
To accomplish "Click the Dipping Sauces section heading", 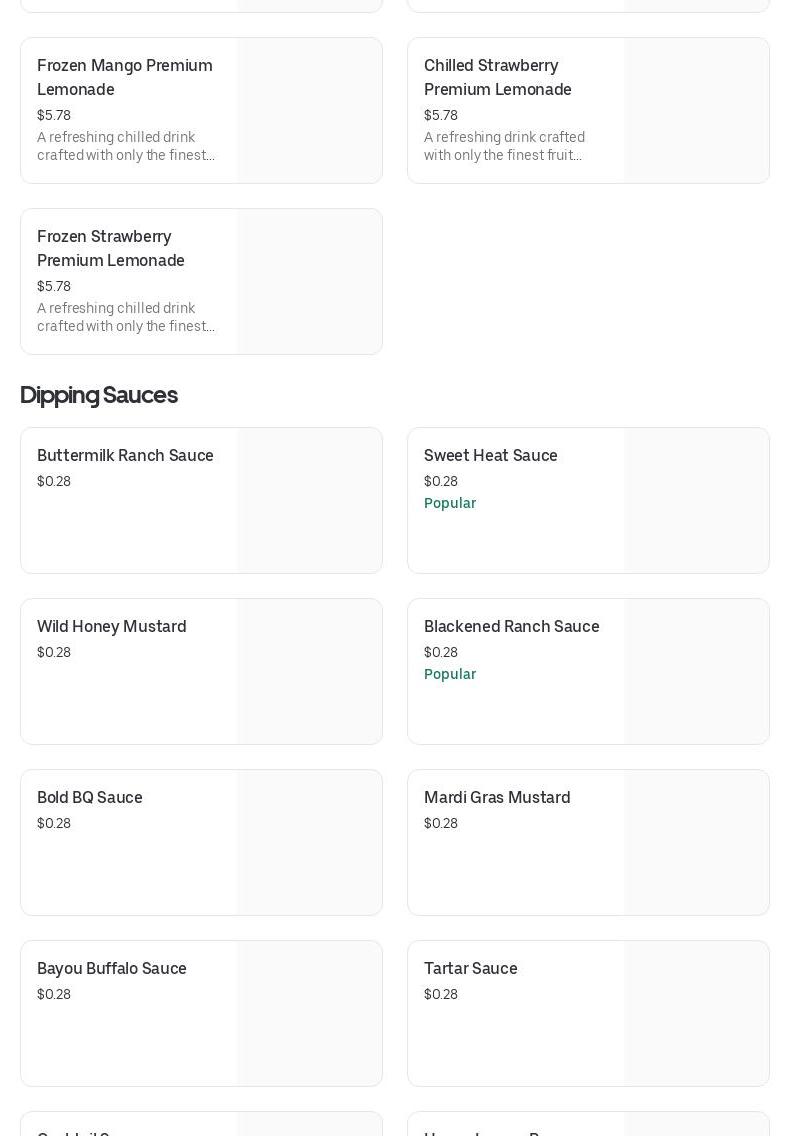I will [99, 395].
